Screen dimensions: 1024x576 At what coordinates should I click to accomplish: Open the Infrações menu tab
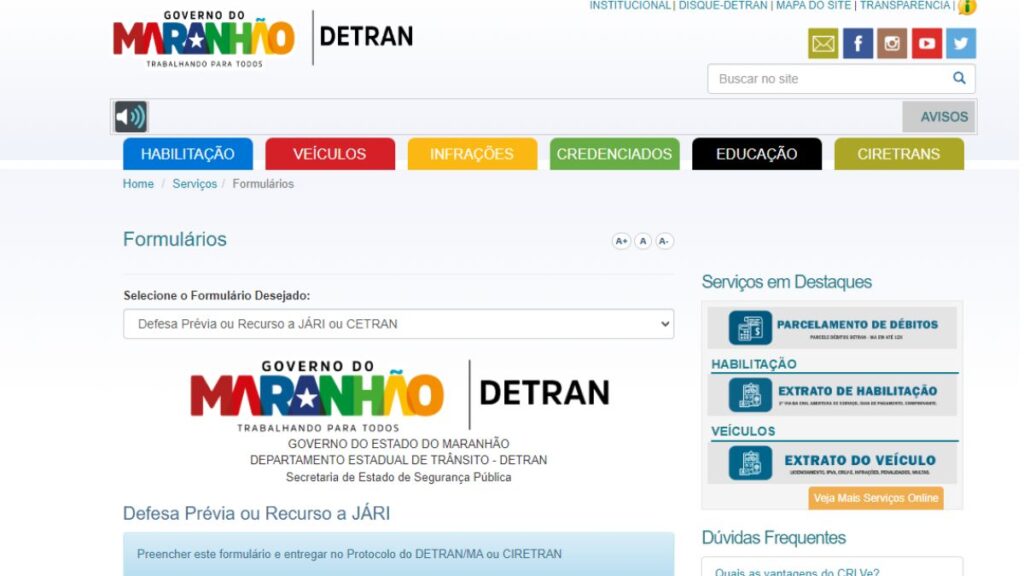click(472, 154)
